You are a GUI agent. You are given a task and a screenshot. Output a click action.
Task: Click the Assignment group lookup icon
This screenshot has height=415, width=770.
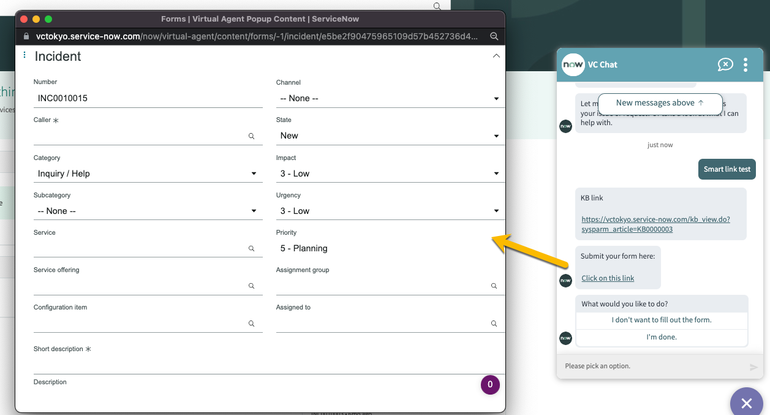(494, 286)
